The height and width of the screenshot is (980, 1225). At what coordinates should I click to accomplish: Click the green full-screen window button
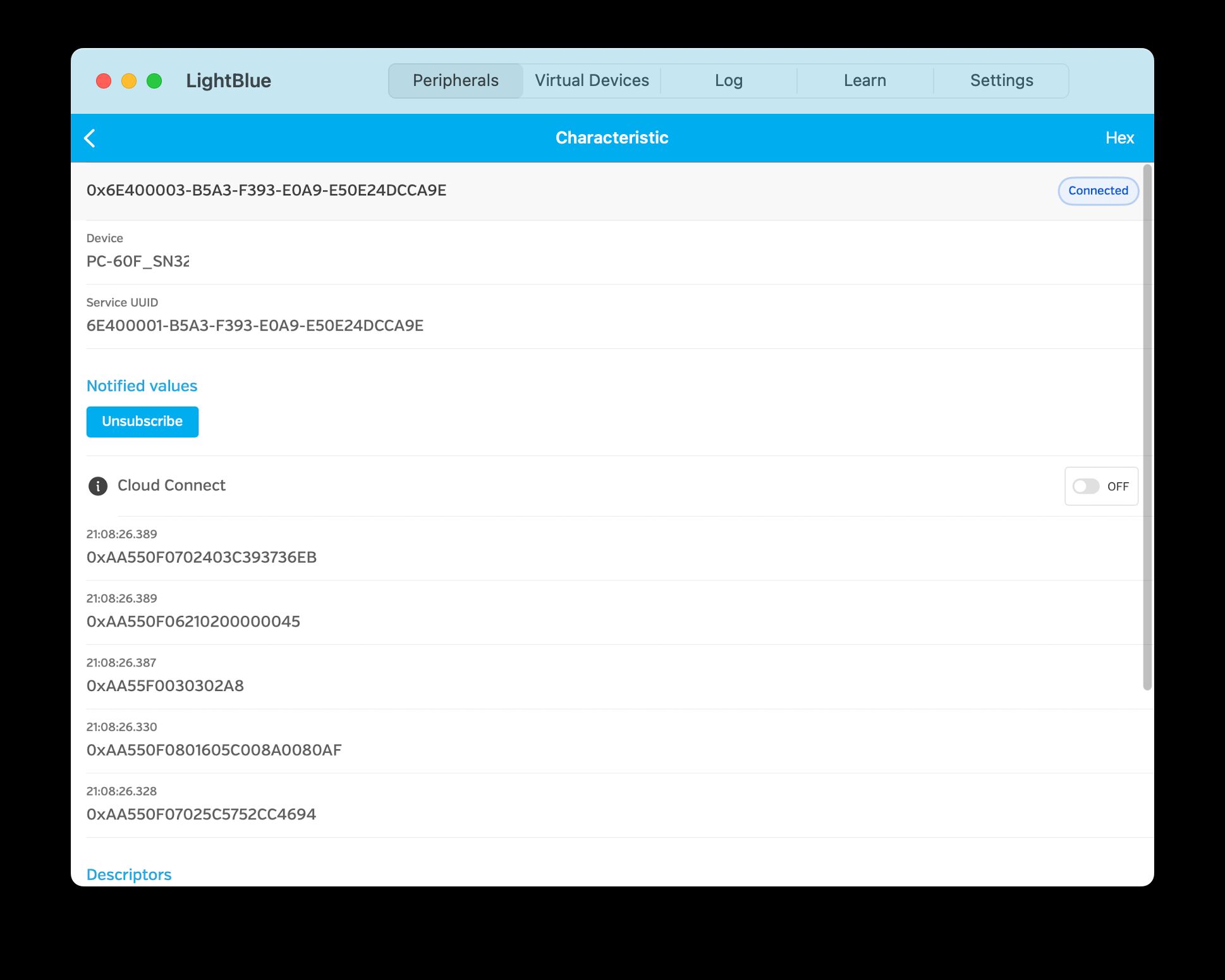(154, 81)
